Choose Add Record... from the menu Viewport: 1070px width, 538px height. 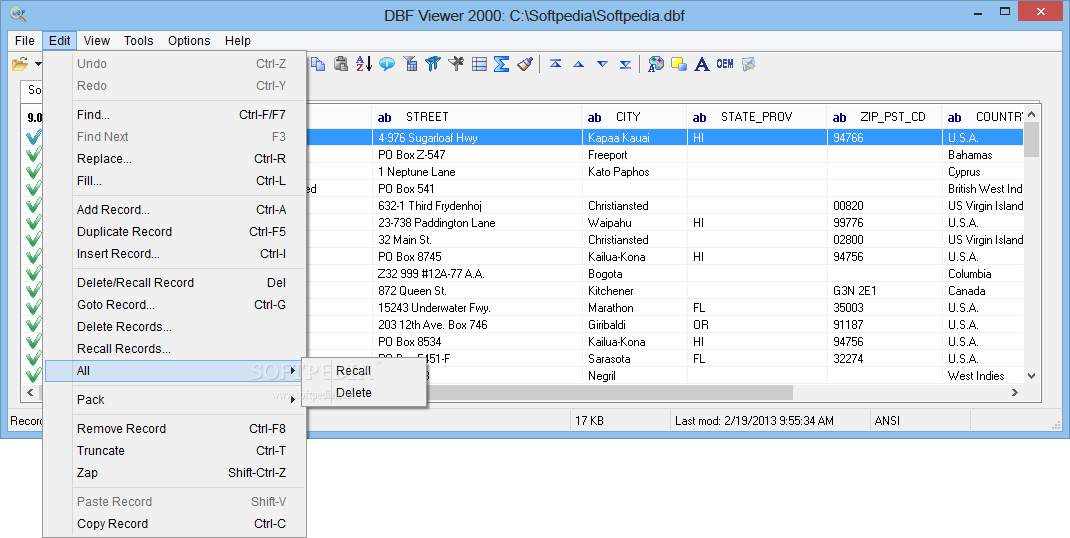[175, 210]
